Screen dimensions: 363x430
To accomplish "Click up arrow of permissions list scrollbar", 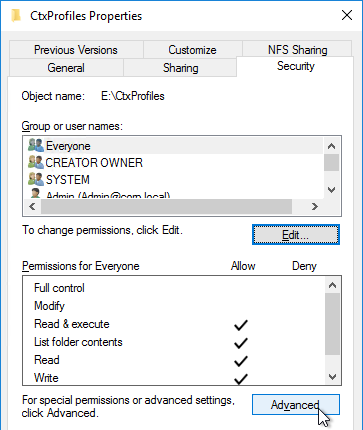I will pos(332,286).
